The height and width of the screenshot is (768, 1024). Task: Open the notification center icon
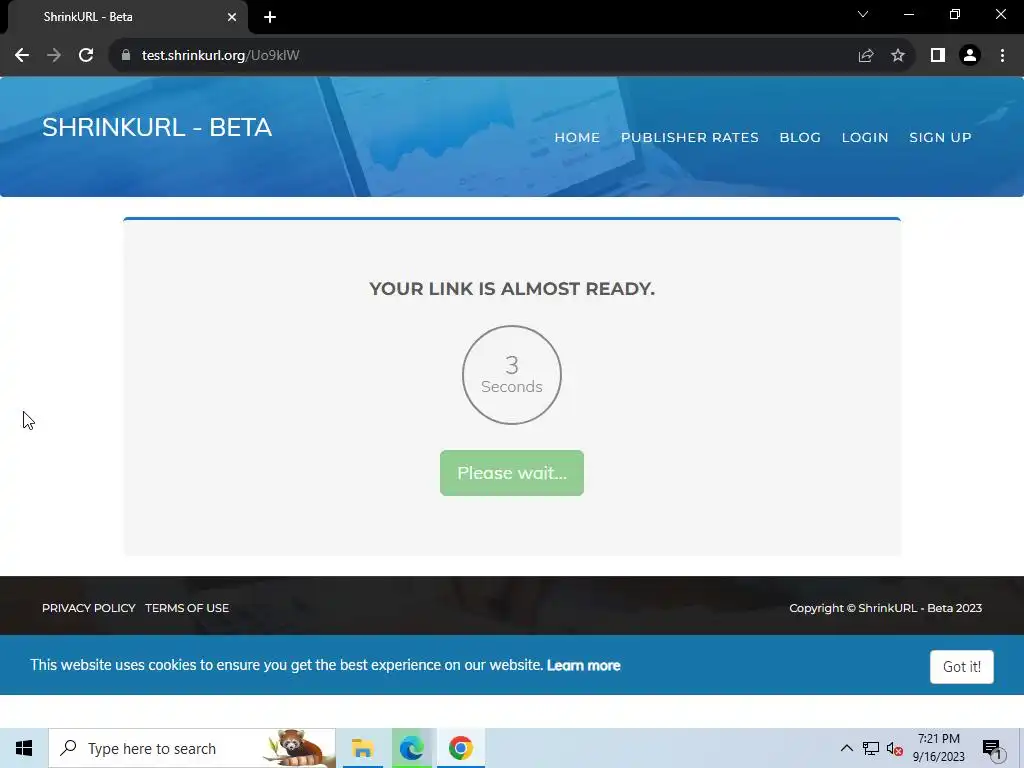993,748
